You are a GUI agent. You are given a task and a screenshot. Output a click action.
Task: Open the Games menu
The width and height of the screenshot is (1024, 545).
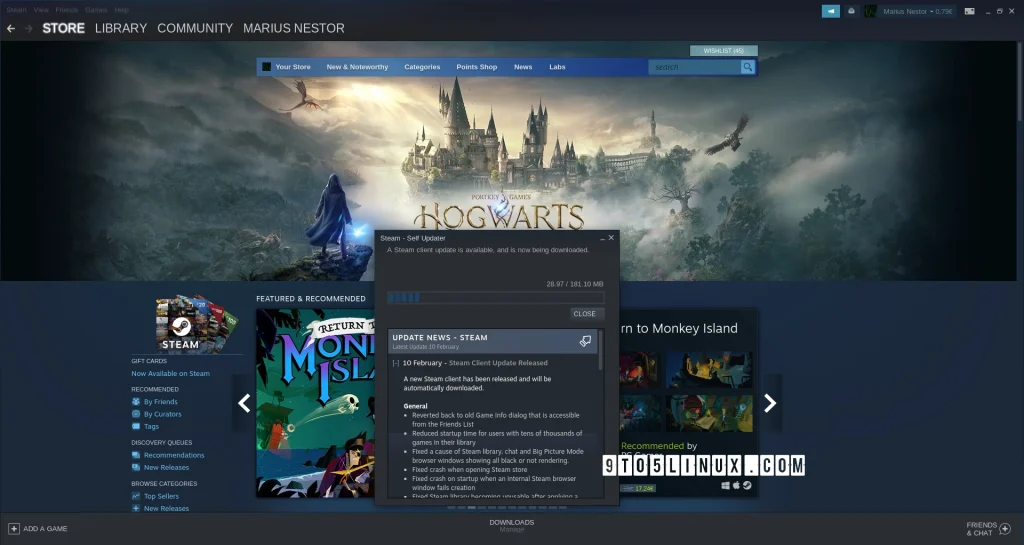[96, 10]
